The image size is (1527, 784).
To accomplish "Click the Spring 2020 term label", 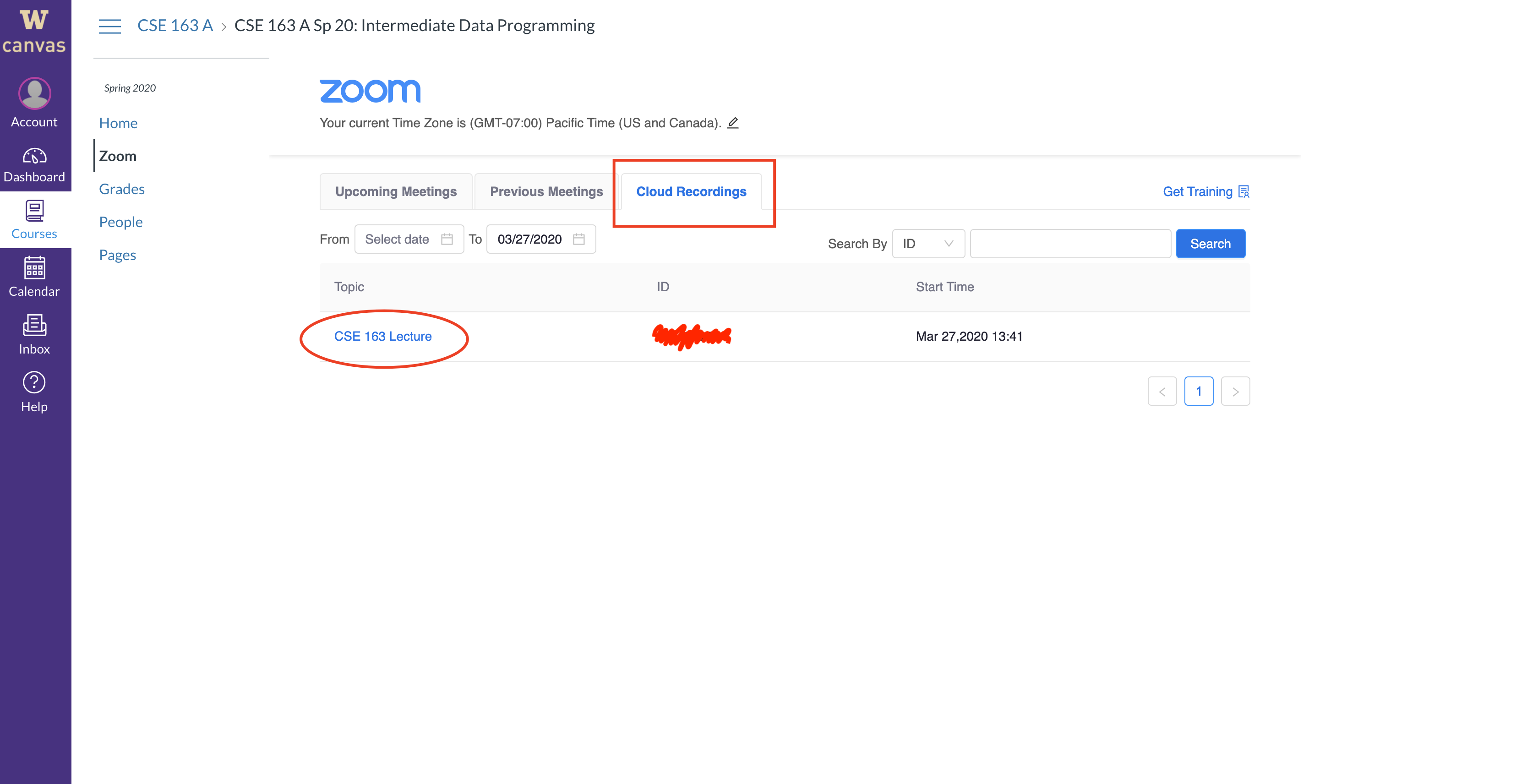I will pyautogui.click(x=130, y=88).
